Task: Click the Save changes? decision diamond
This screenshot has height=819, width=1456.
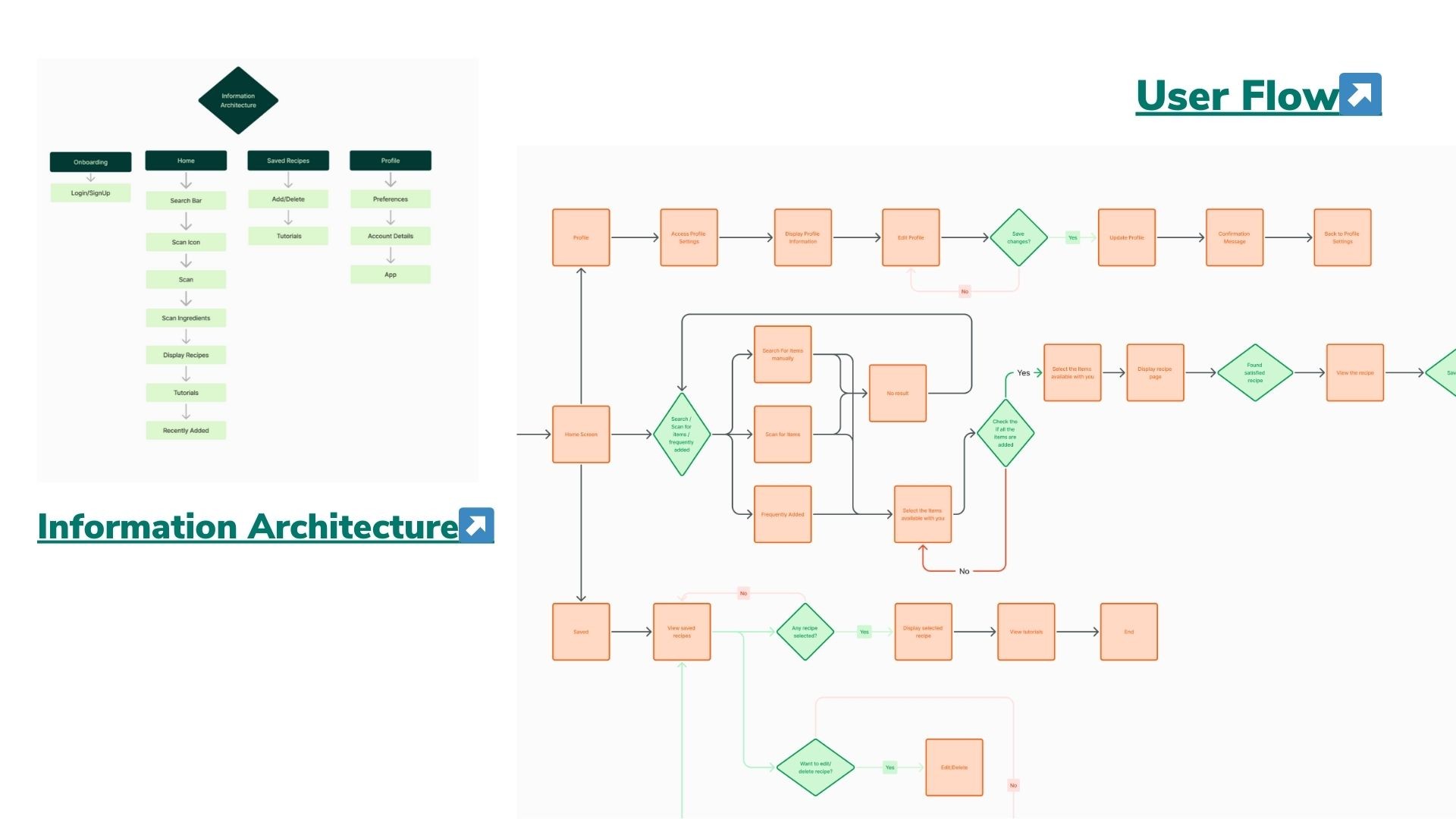Action: (x=1018, y=237)
